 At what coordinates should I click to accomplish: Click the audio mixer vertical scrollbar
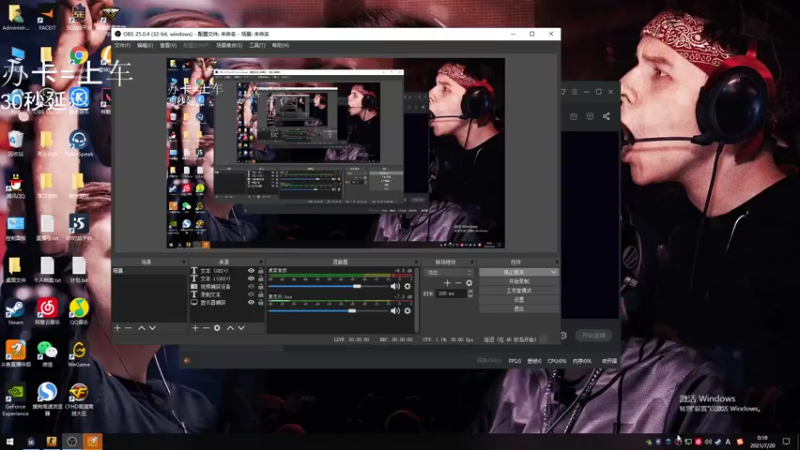pos(417,299)
